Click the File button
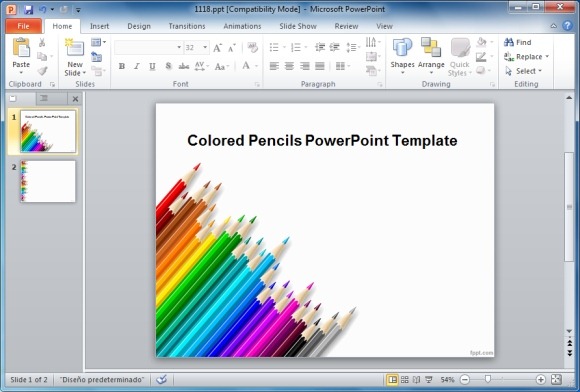The width and height of the screenshot is (580, 392). pos(23,26)
